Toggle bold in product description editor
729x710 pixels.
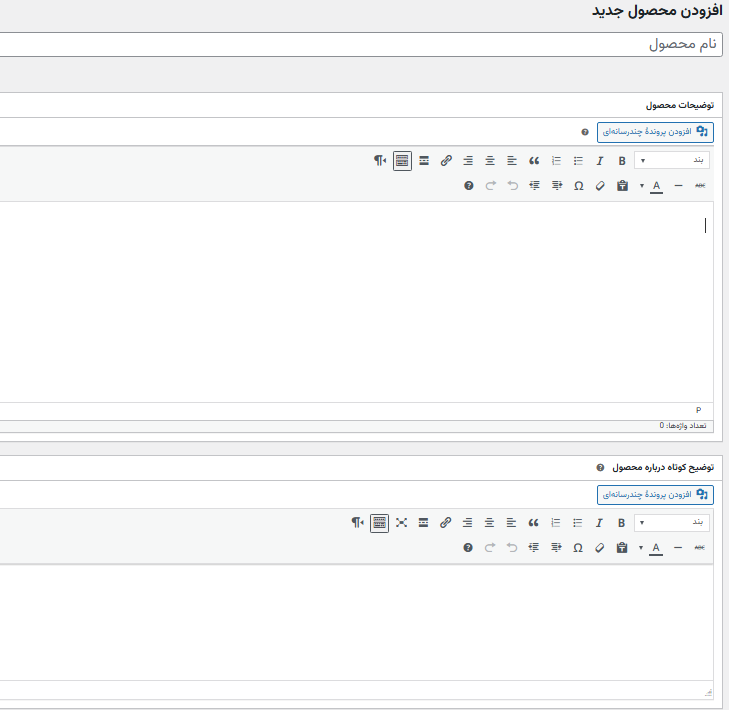pos(622,161)
